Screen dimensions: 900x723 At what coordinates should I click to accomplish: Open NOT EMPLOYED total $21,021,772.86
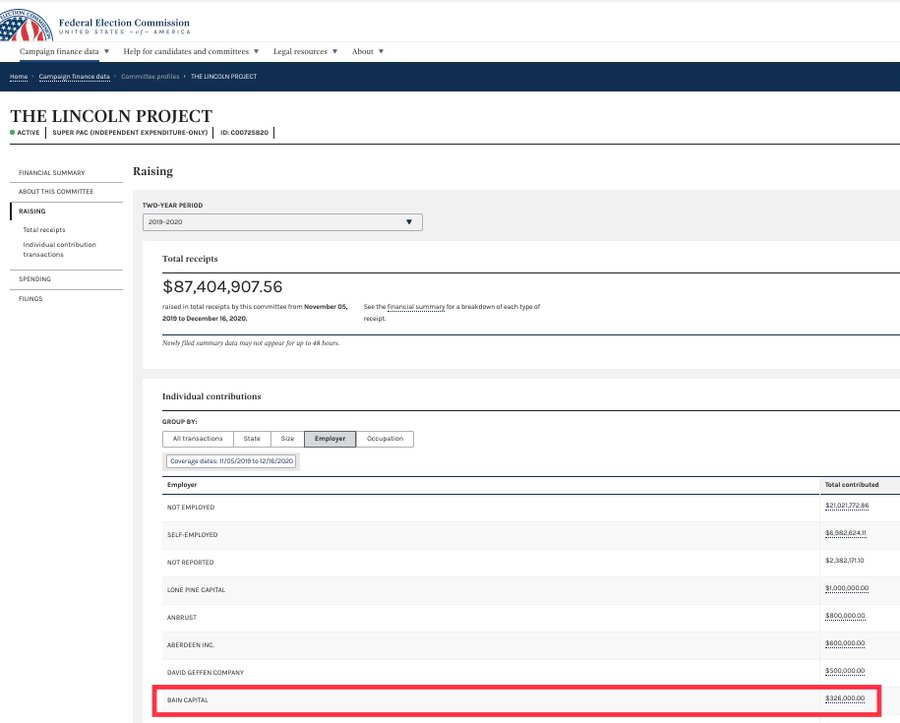pos(847,506)
